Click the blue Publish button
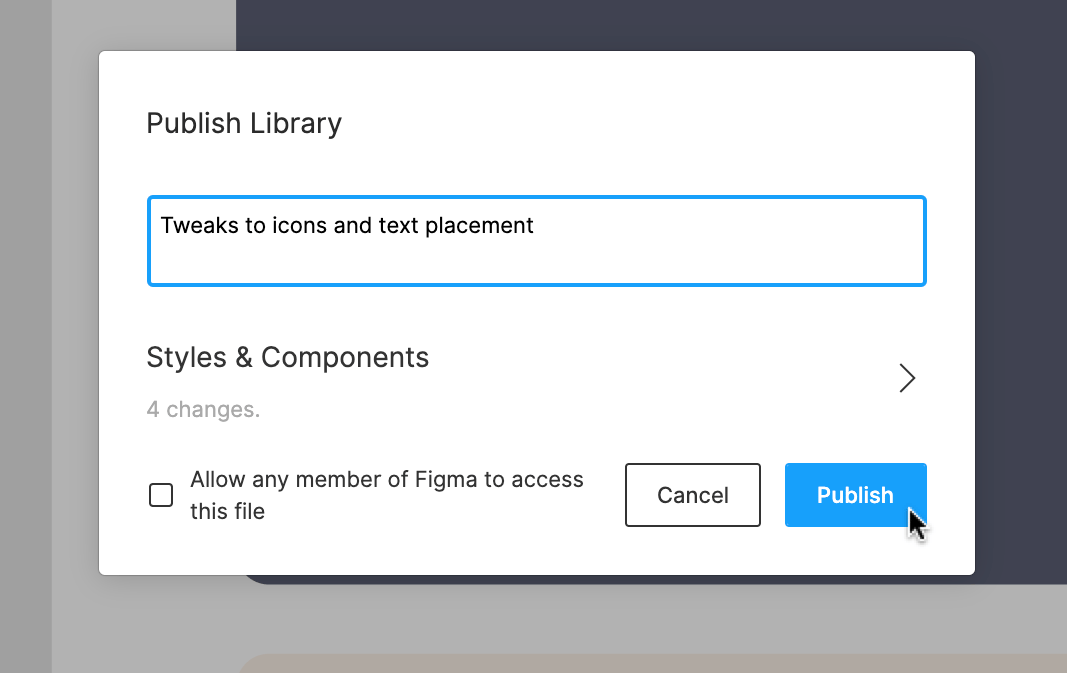 point(855,495)
